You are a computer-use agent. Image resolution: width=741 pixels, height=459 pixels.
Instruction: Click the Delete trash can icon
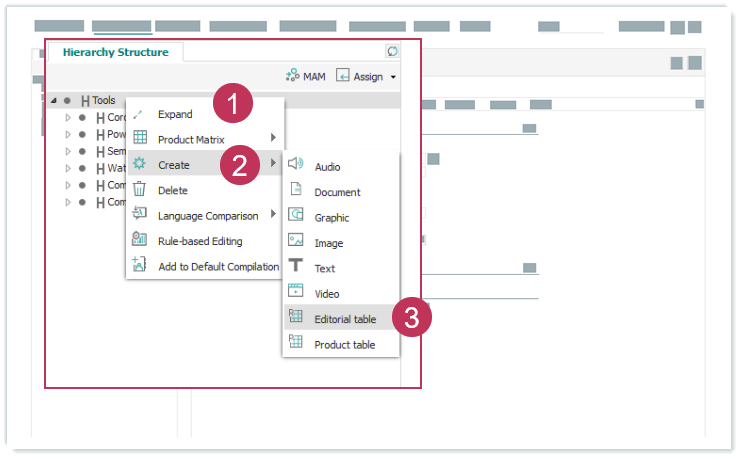tap(140, 190)
